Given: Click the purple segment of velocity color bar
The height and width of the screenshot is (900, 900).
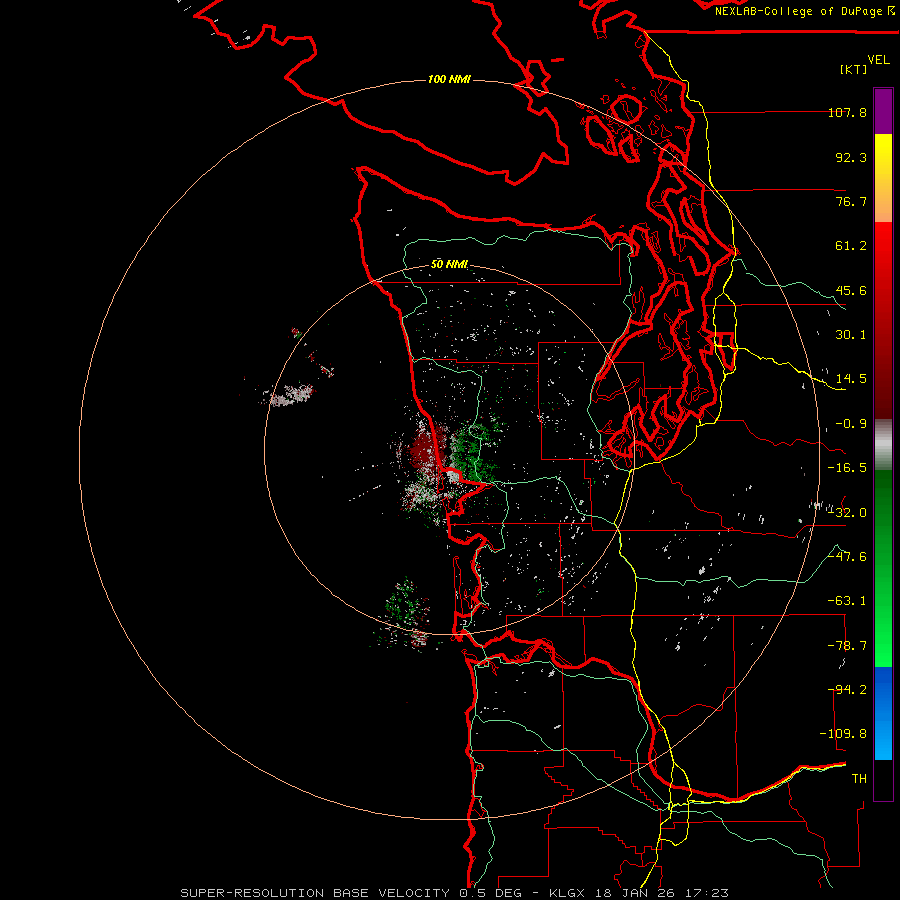Looking at the screenshot, I should 883,111.
